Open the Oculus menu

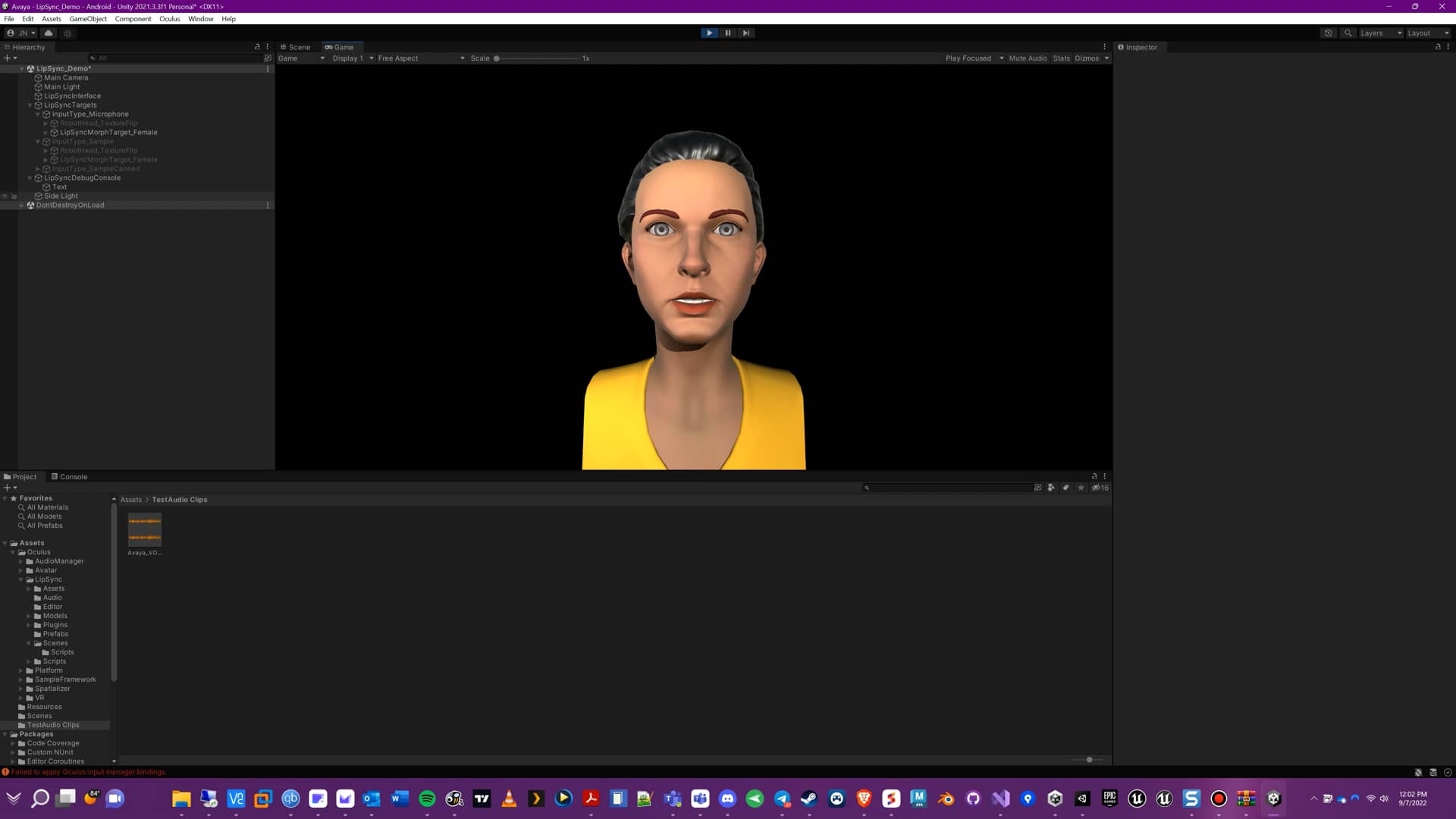click(169, 19)
